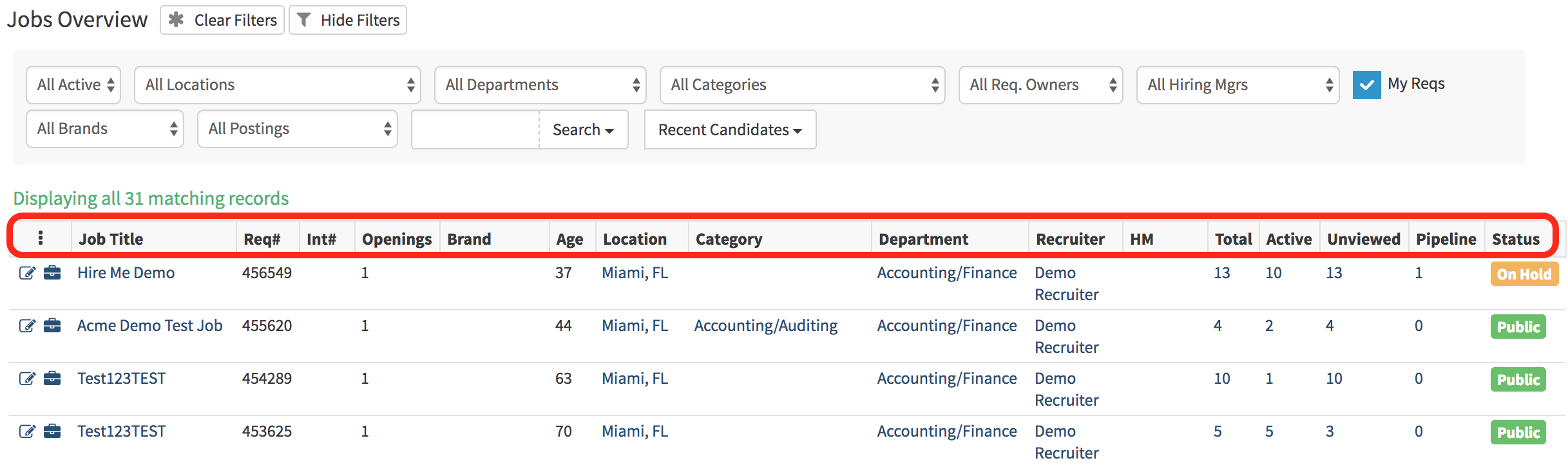Open the All Active status dropdown
This screenshot has height=465, width=1568.
(x=73, y=85)
